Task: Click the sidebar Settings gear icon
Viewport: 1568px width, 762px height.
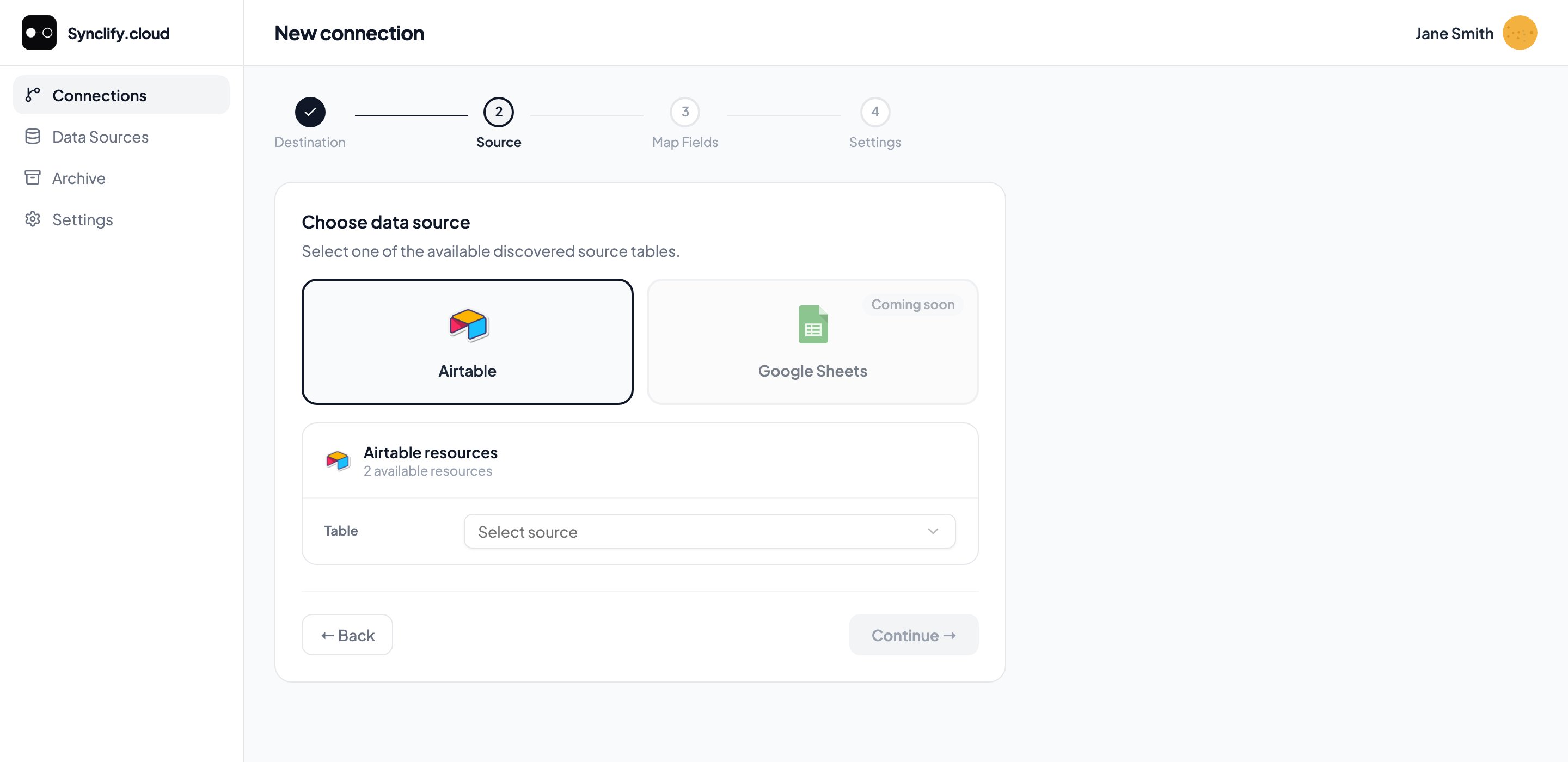Action: click(33, 219)
